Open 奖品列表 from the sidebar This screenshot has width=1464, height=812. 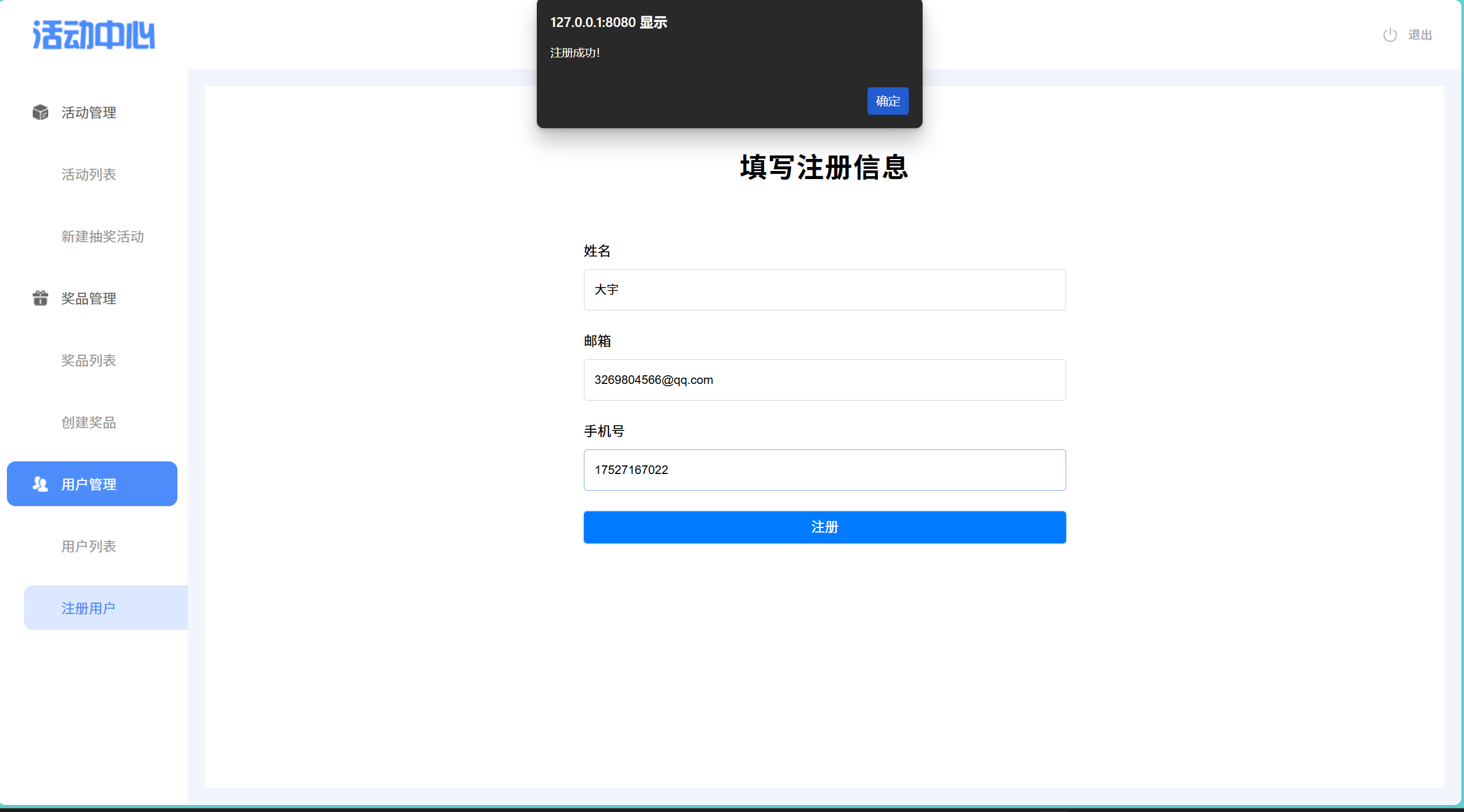coord(88,360)
